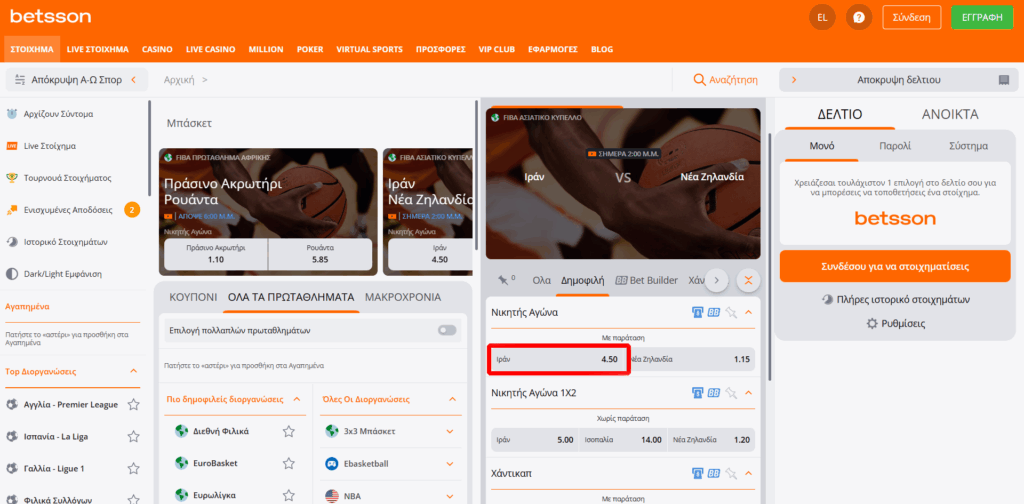Click the Live Στοίχημα icon in sidebar
The width and height of the screenshot is (1024, 504).
pos(12,146)
